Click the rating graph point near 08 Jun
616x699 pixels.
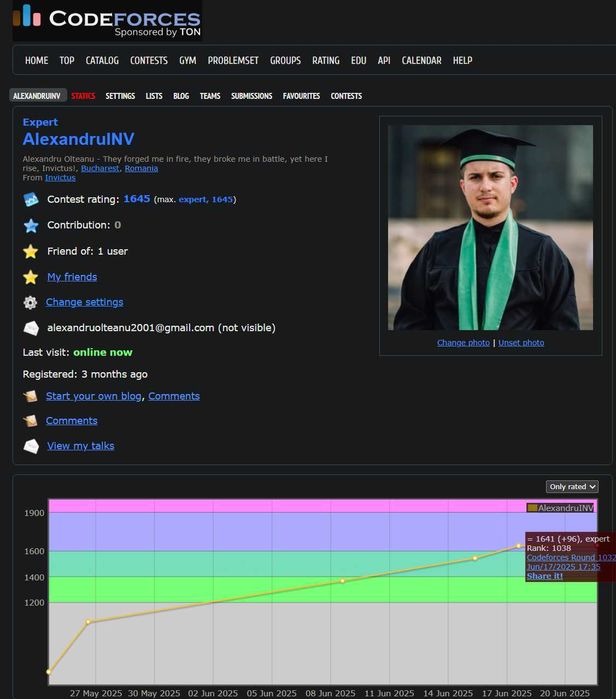click(342, 581)
